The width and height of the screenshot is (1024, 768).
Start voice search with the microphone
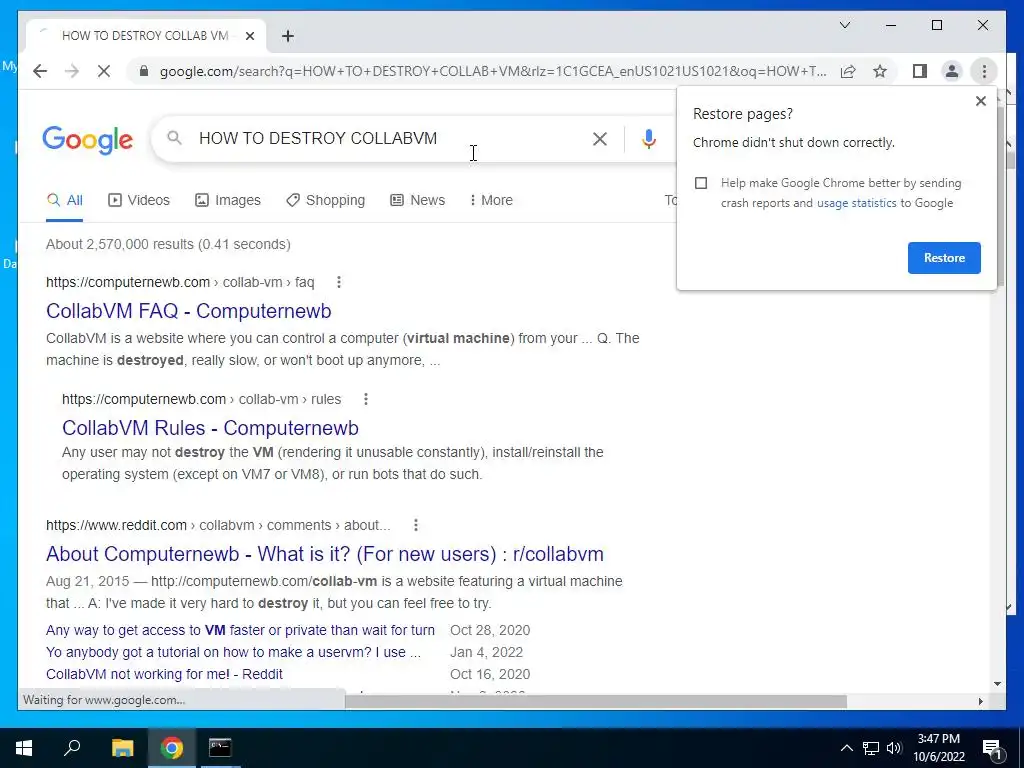click(648, 138)
